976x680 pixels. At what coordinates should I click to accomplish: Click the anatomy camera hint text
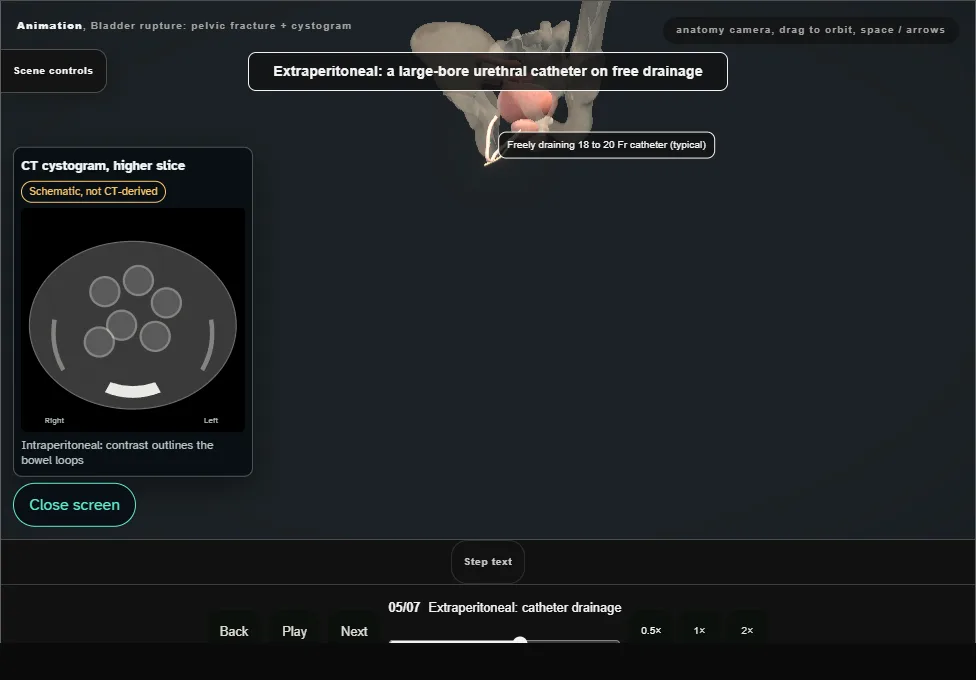click(x=810, y=30)
